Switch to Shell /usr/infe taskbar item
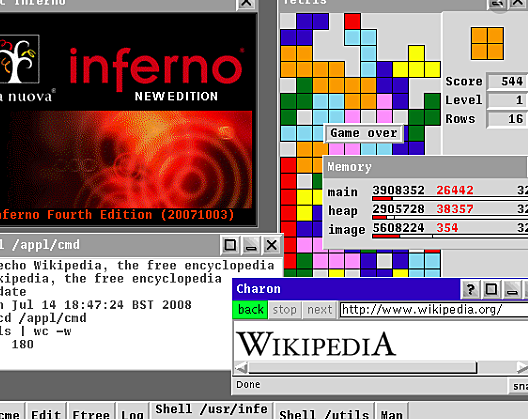 (x=211, y=410)
